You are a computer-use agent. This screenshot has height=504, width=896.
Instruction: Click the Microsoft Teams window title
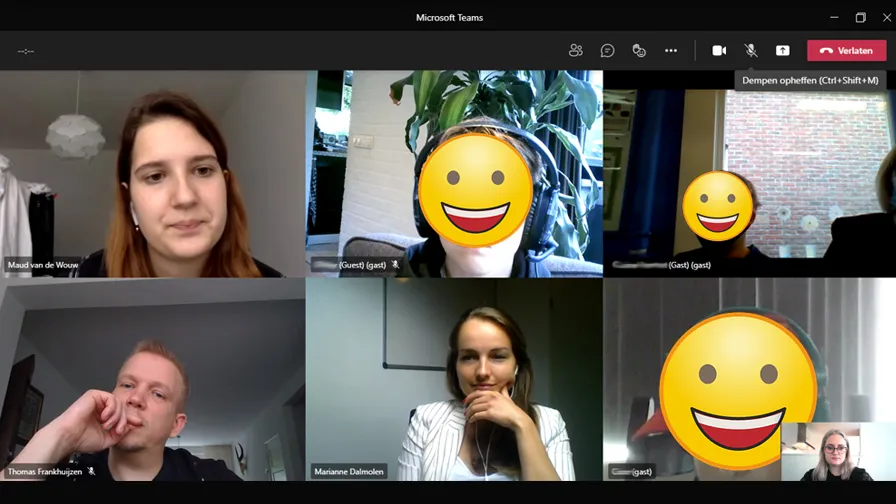(449, 17)
